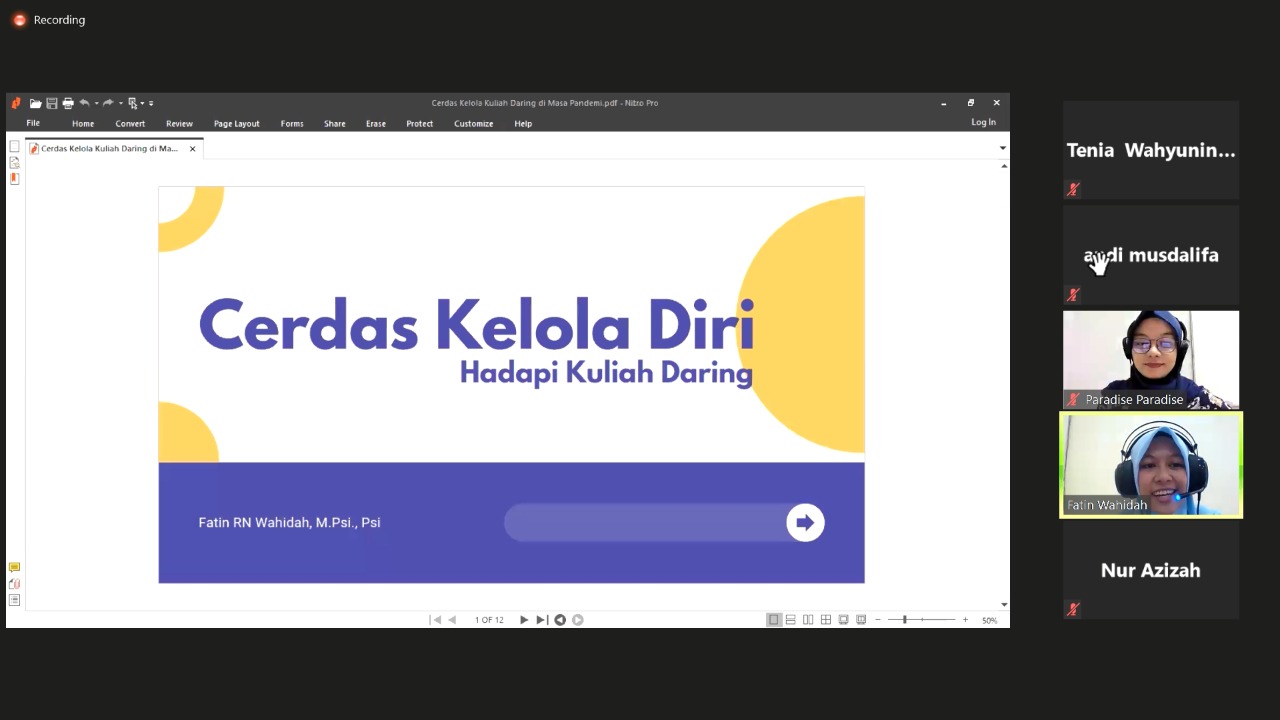
Task: Click the zoom in plus icon
Action: point(965,620)
